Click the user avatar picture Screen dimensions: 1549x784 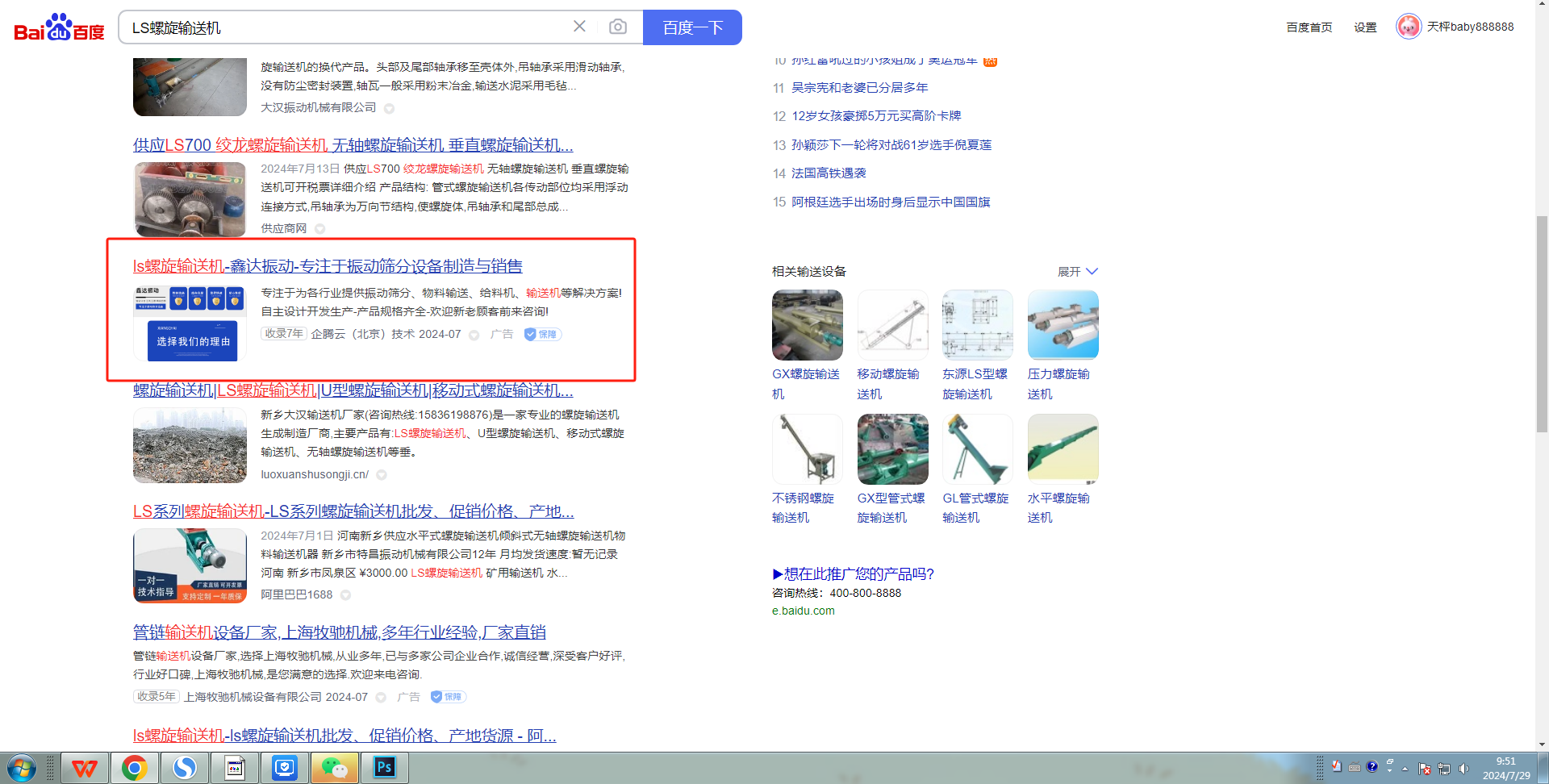(1409, 27)
